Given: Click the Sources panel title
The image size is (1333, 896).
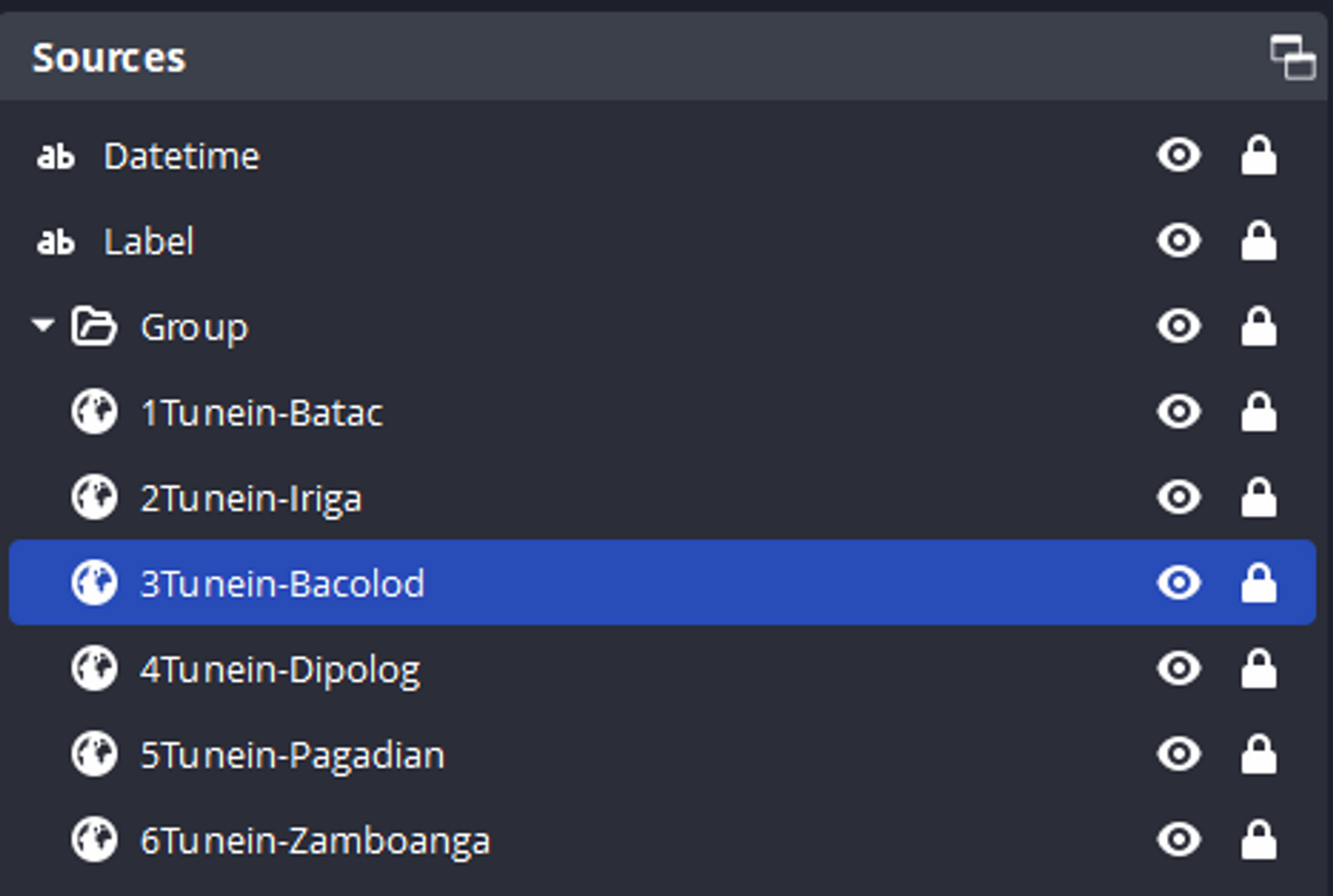Looking at the screenshot, I should [109, 58].
